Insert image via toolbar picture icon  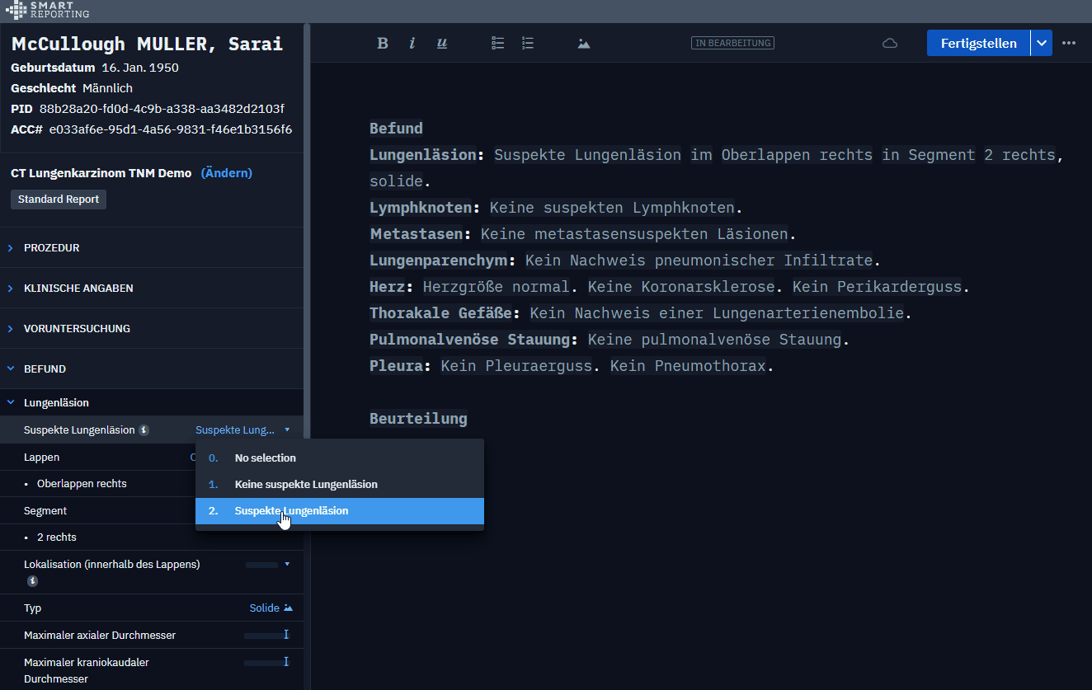pyautogui.click(x=584, y=44)
